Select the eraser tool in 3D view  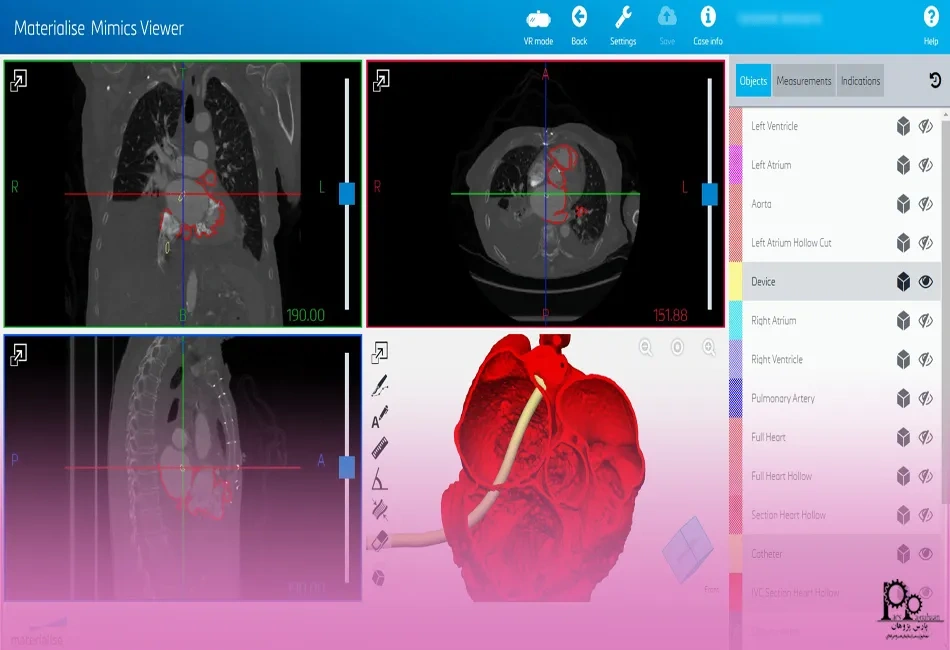click(x=379, y=541)
